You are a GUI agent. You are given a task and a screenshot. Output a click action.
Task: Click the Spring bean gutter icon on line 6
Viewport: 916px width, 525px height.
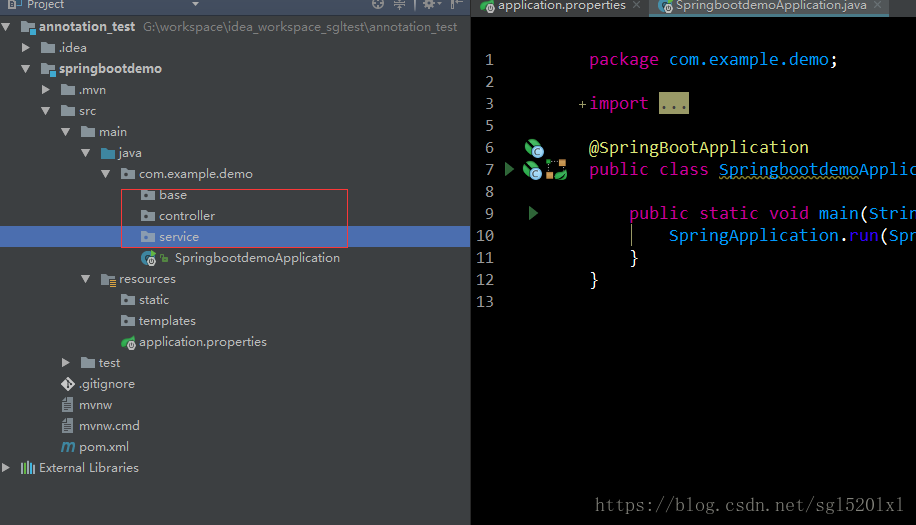click(534, 148)
